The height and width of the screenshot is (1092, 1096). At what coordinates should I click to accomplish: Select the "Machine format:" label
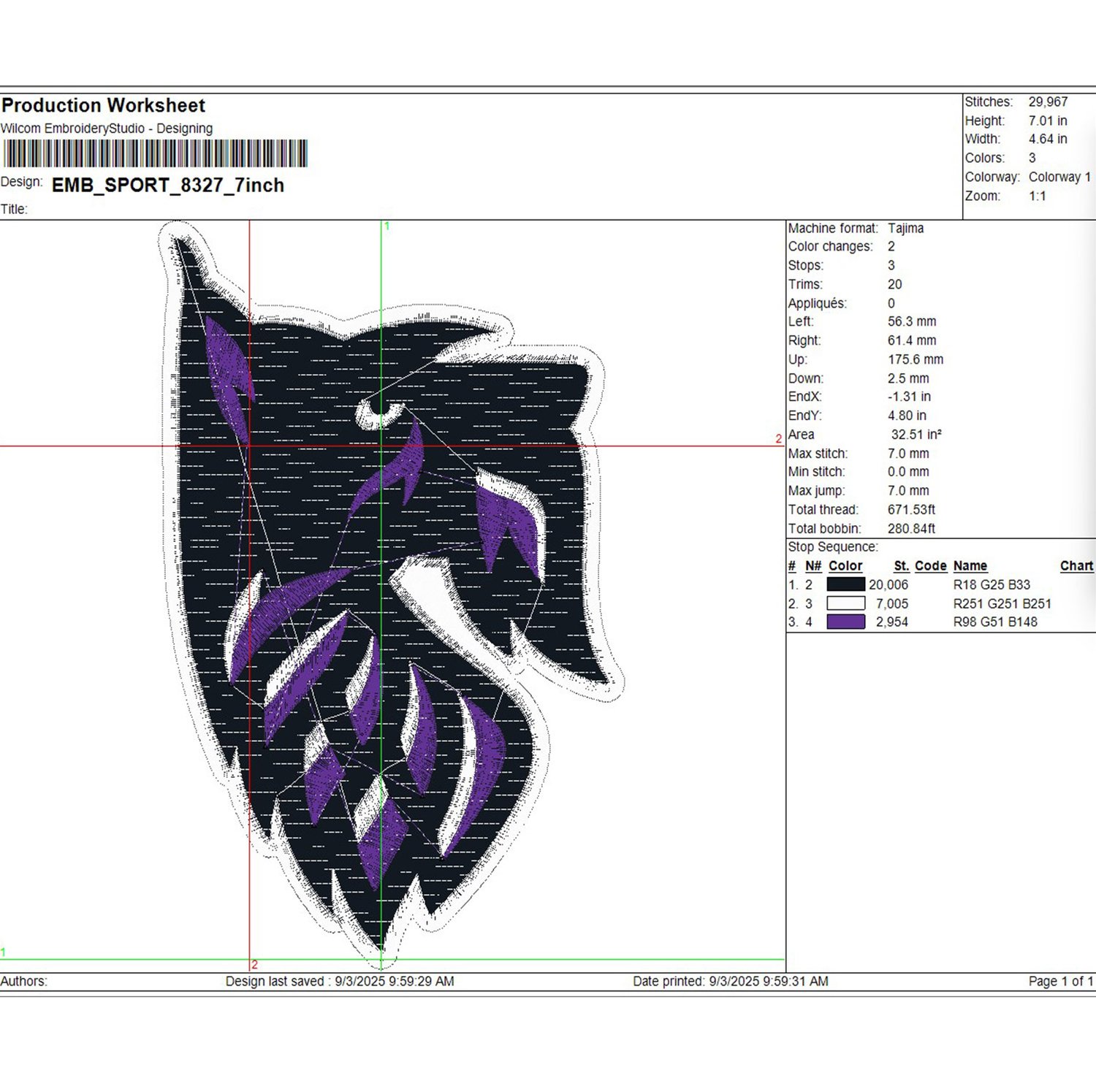[833, 228]
